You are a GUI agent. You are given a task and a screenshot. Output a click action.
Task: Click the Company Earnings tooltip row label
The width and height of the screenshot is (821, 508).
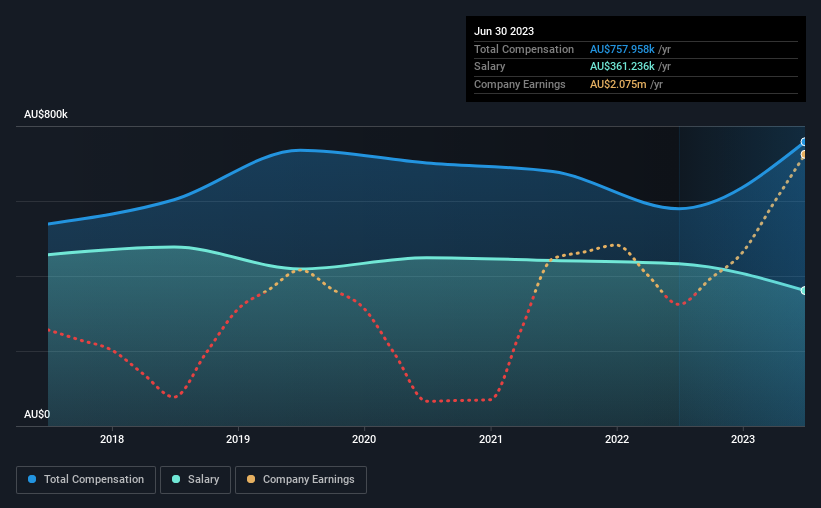click(x=520, y=84)
